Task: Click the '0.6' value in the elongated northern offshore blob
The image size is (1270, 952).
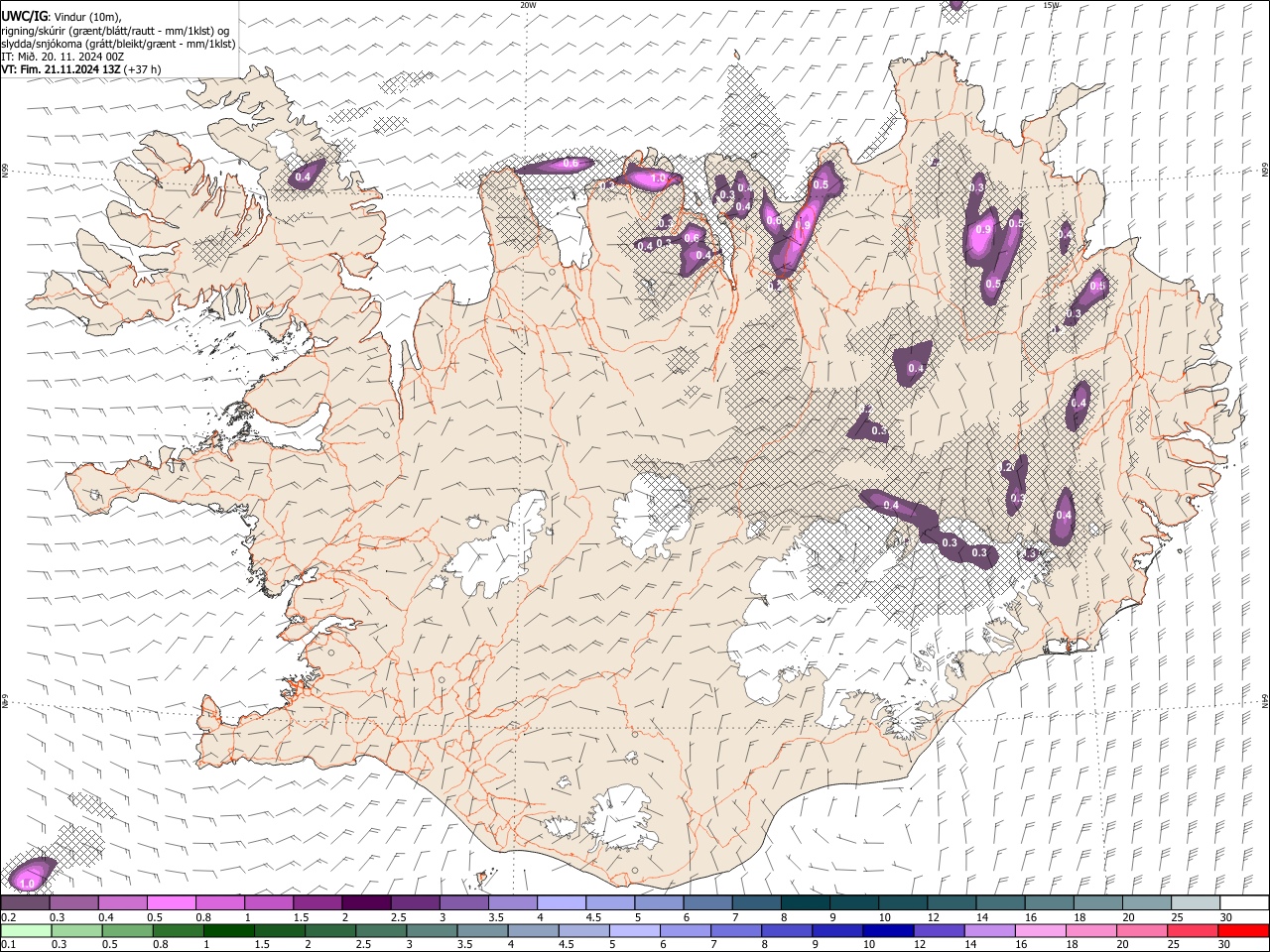Action: click(571, 164)
